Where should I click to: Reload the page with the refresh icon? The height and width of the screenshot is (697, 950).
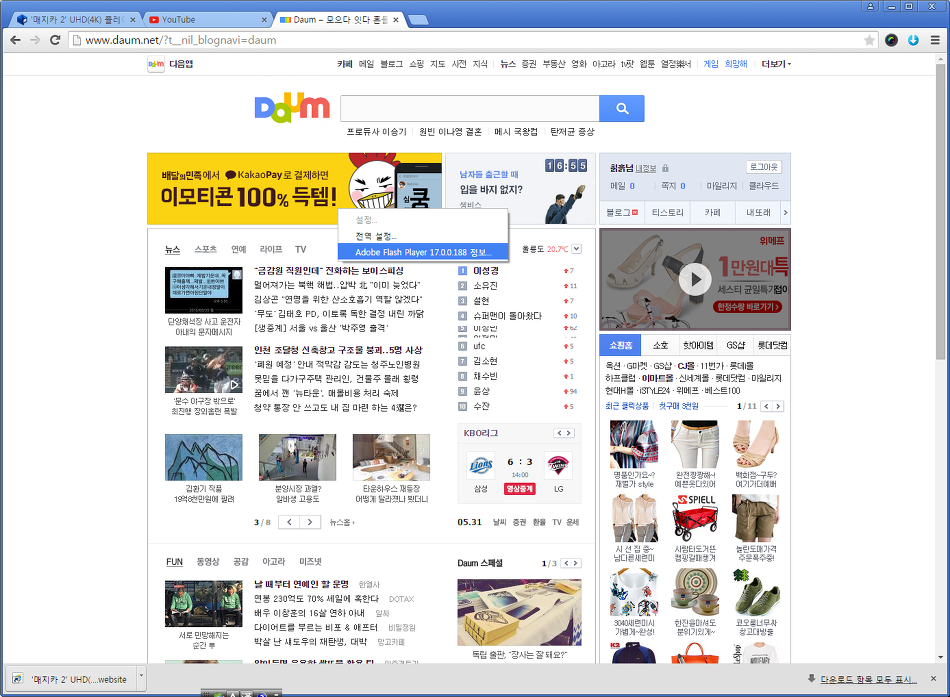pos(55,40)
